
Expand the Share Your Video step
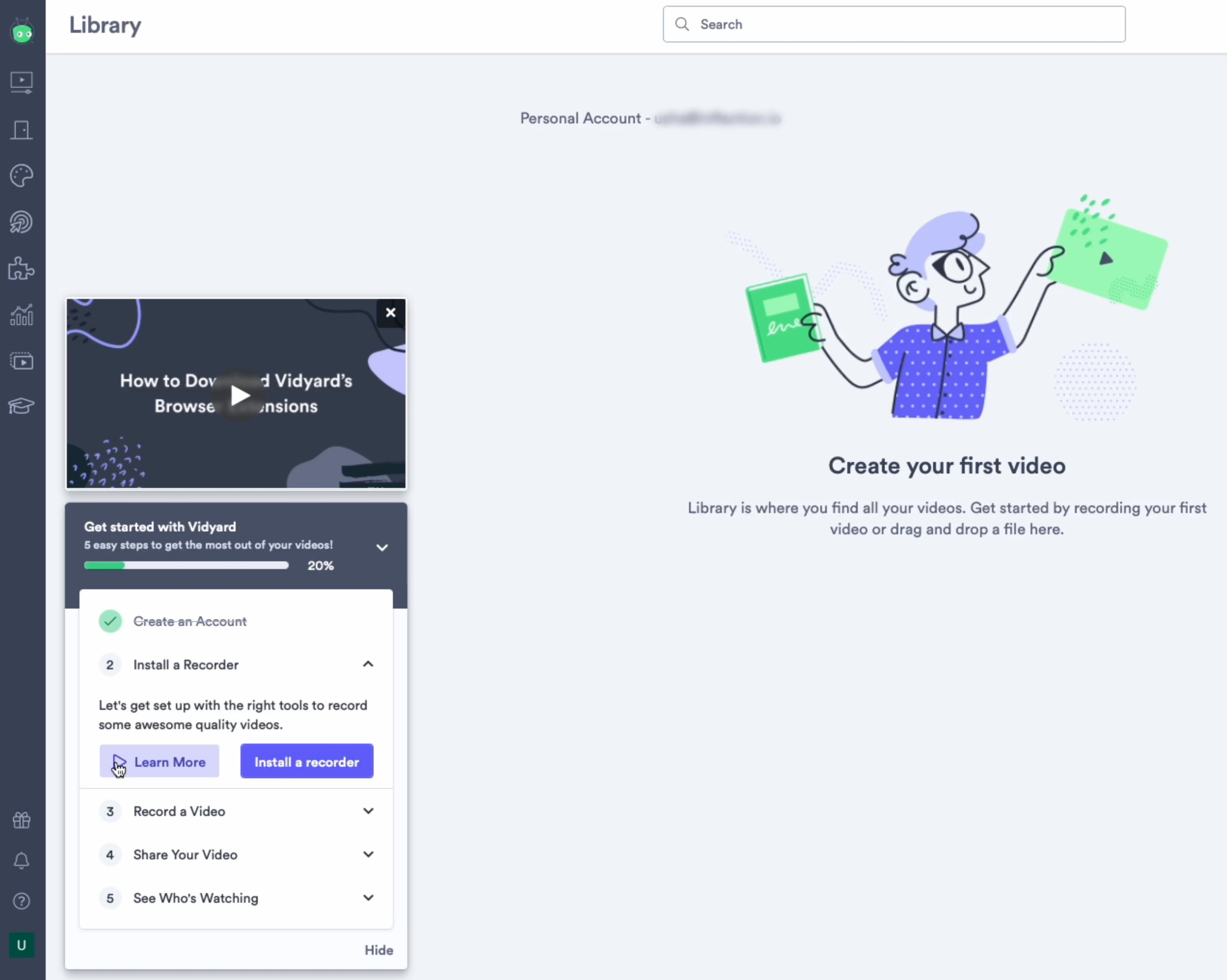point(368,854)
